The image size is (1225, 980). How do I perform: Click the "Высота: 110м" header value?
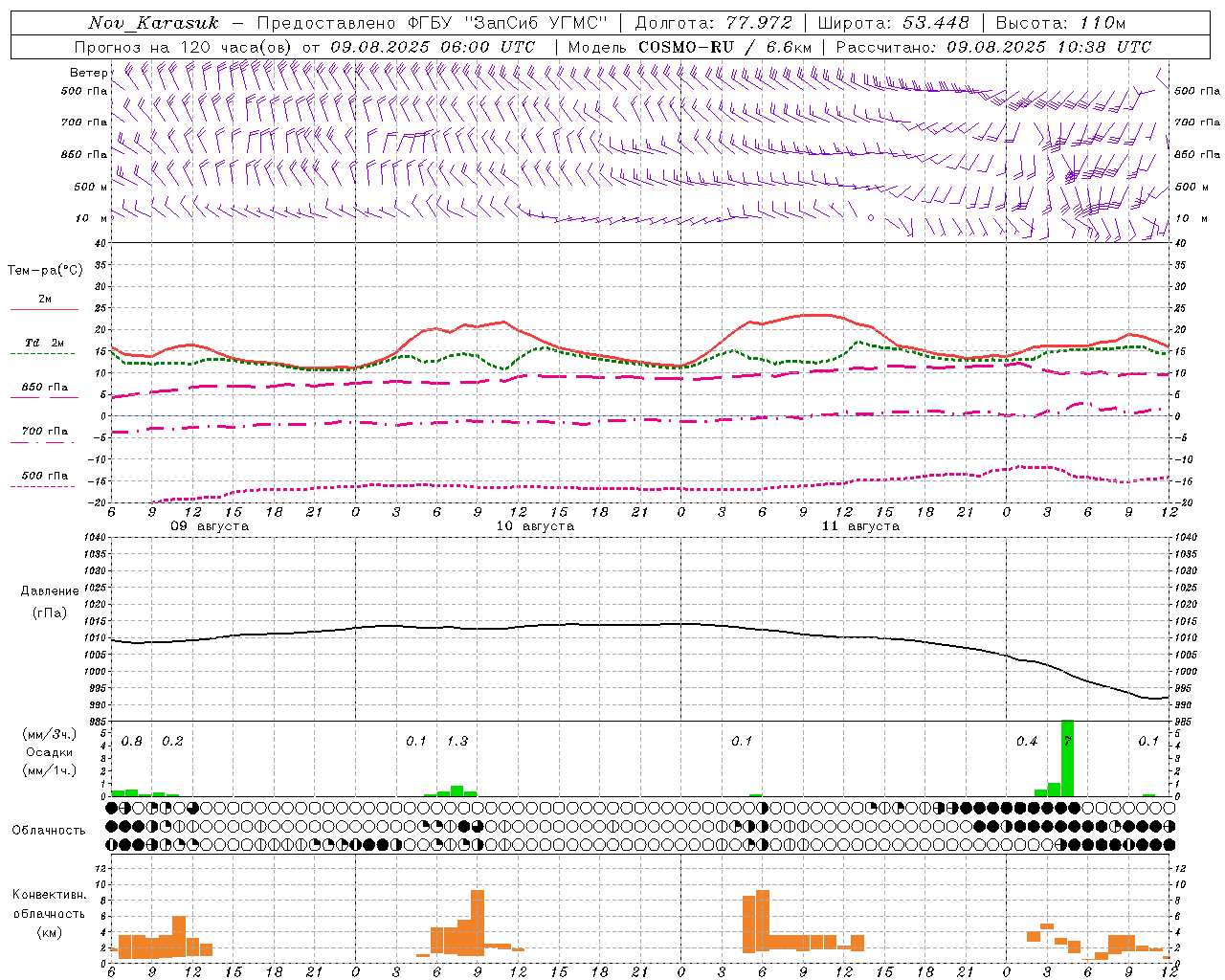[1060, 23]
